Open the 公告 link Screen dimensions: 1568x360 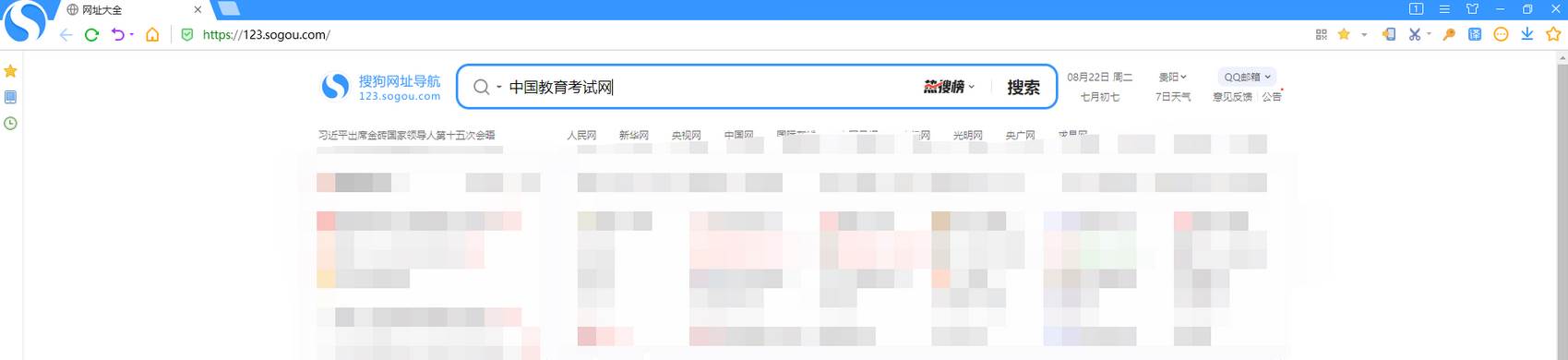pos(1272,97)
